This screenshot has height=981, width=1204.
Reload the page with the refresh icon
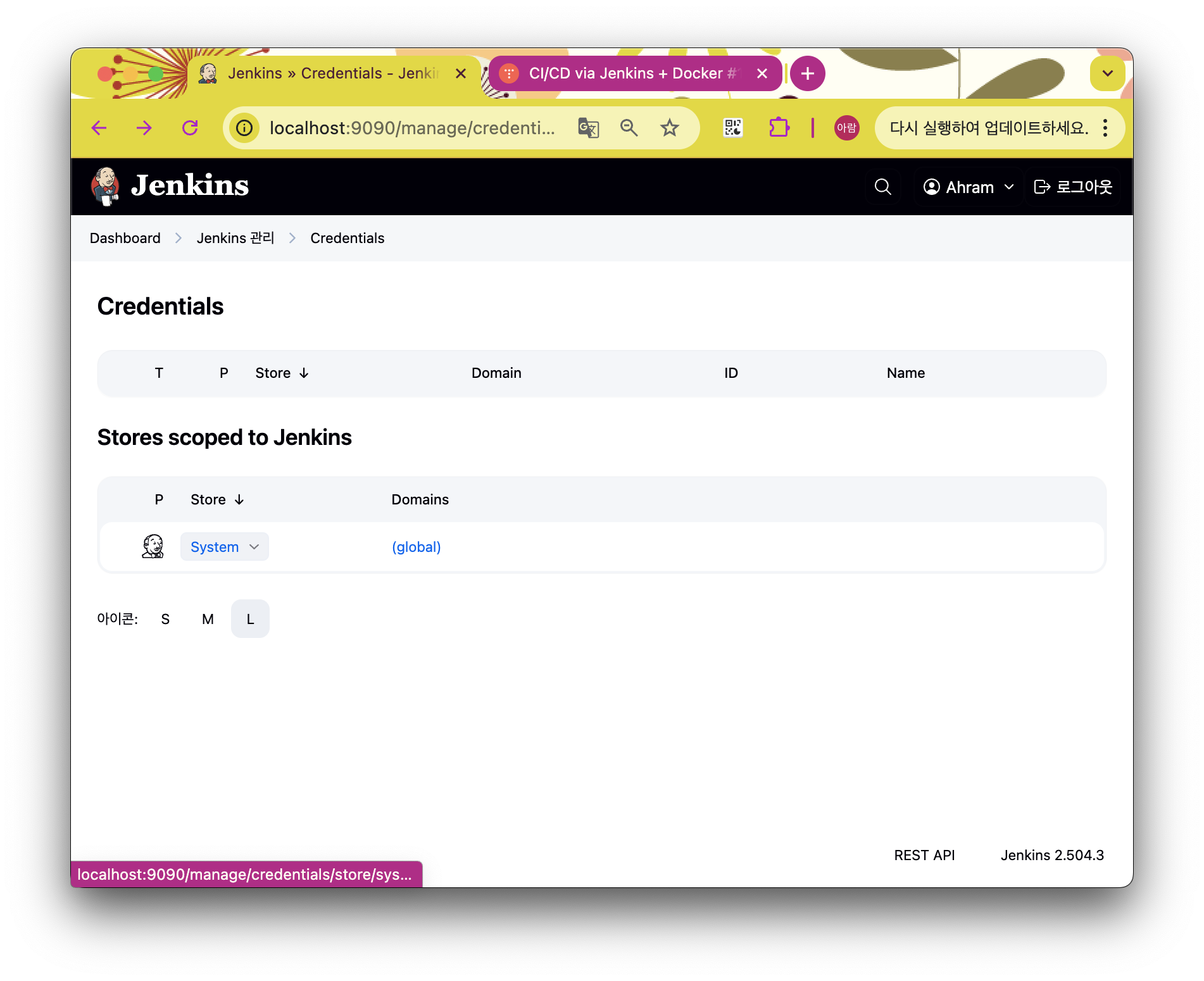point(190,128)
